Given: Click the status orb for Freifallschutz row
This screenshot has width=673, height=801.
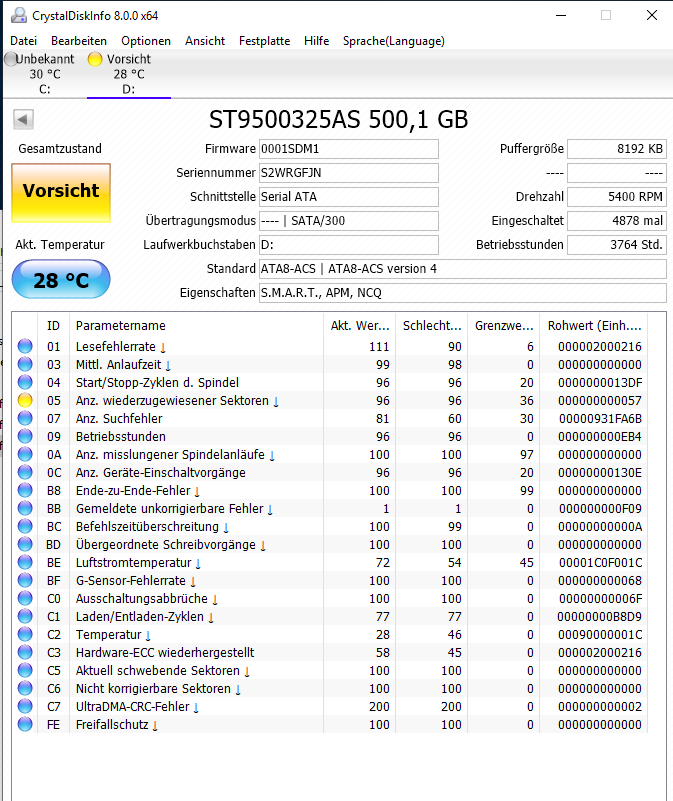Looking at the screenshot, I should tap(25, 724).
